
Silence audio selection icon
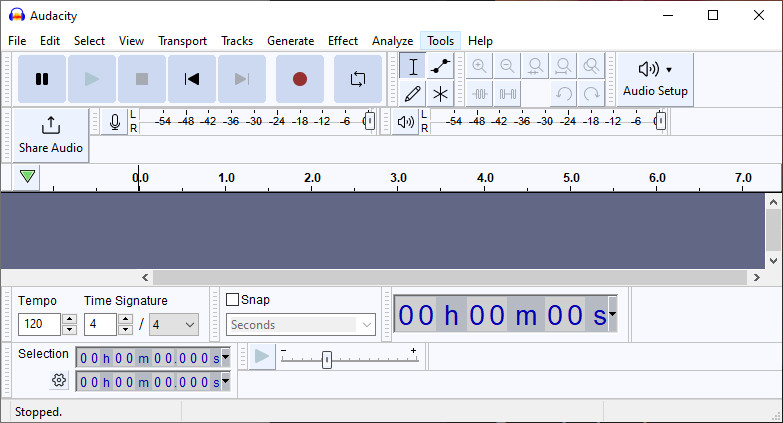pyautogui.click(x=507, y=94)
